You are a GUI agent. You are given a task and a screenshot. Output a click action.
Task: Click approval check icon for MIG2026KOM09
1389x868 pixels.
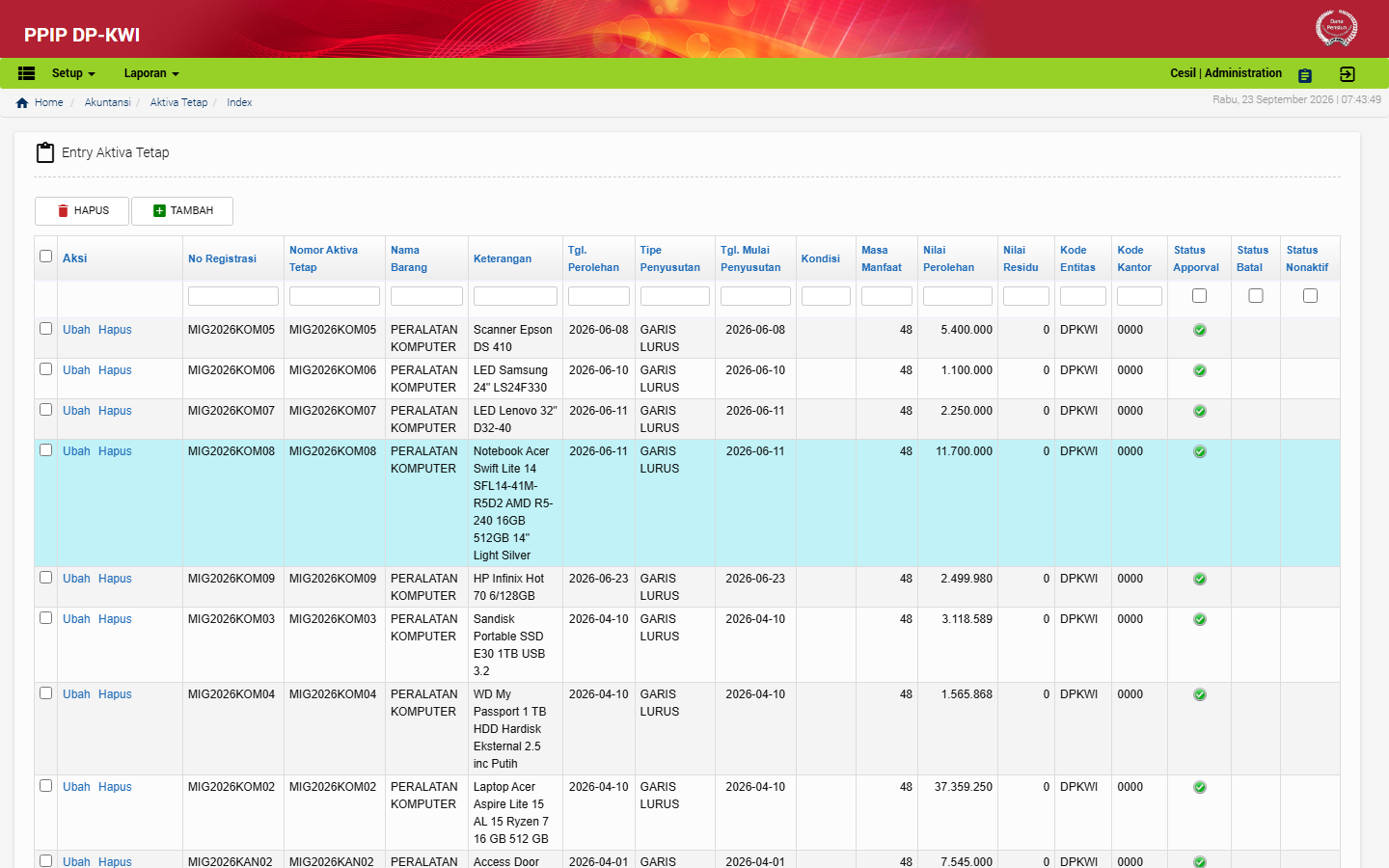pos(1200,579)
